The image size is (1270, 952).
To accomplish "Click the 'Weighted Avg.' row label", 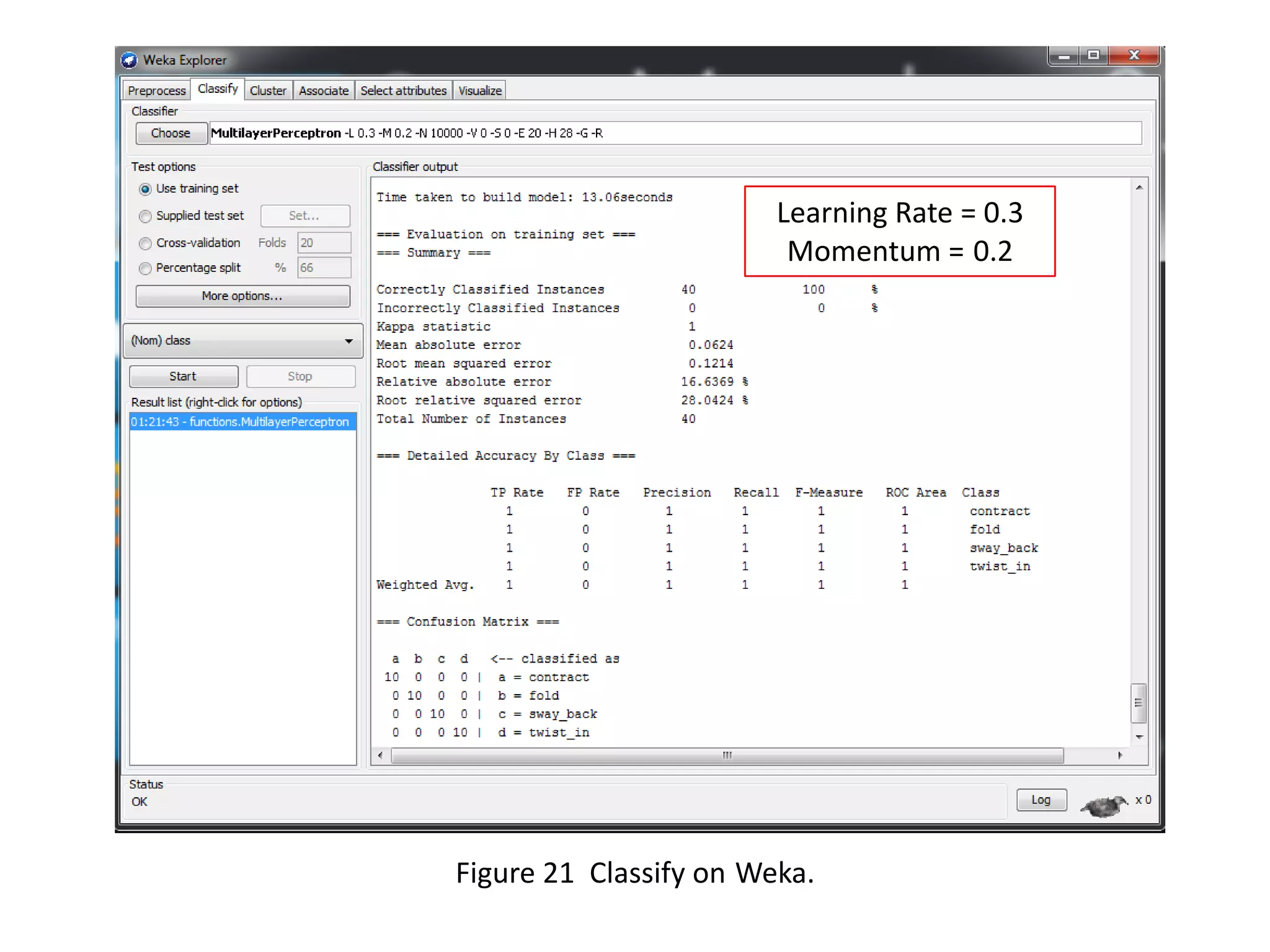I will coord(425,585).
